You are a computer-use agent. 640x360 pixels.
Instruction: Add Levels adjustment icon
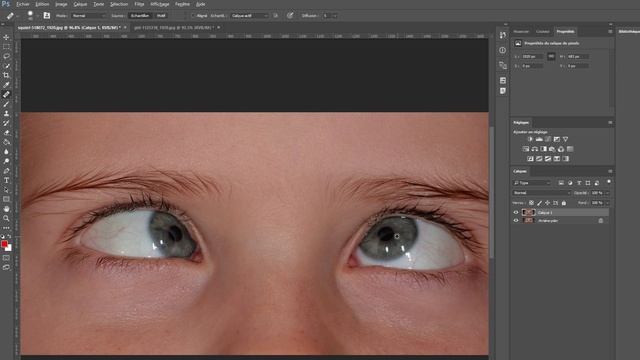pyautogui.click(x=539, y=139)
